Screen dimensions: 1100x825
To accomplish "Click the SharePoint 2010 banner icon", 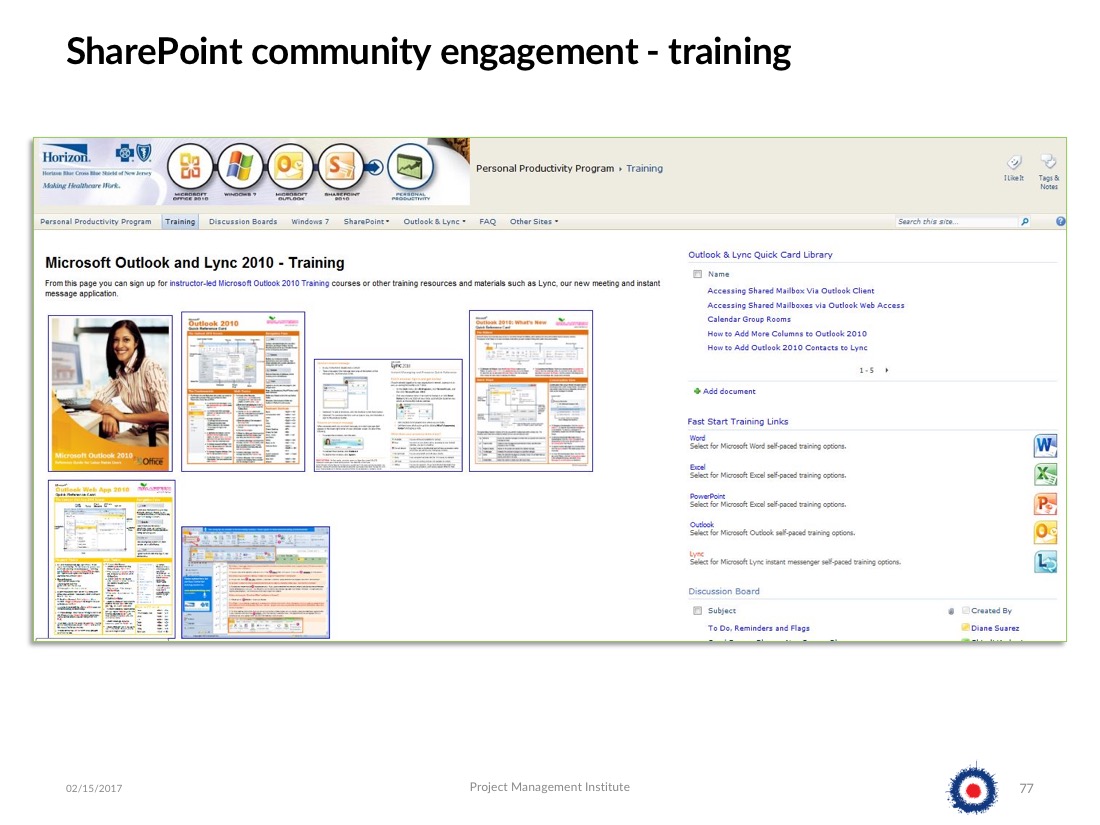I will click(341, 167).
